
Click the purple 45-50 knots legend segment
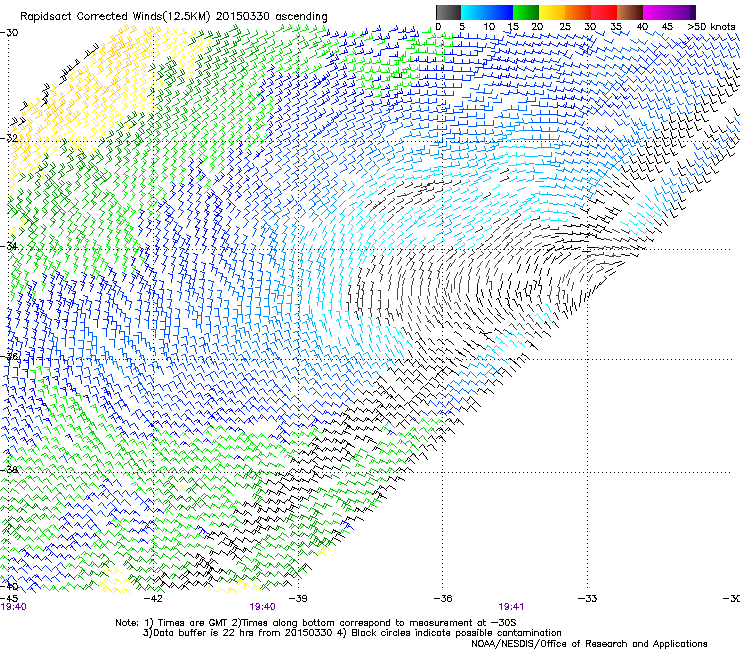pos(682,13)
